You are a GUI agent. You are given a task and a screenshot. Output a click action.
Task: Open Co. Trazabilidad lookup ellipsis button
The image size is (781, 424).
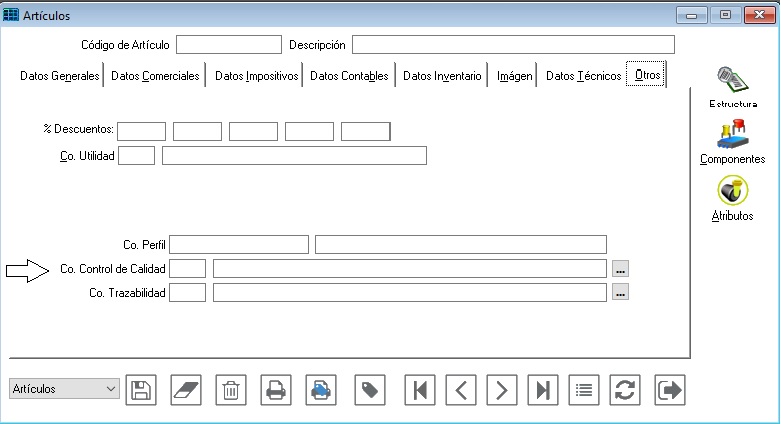click(x=620, y=293)
